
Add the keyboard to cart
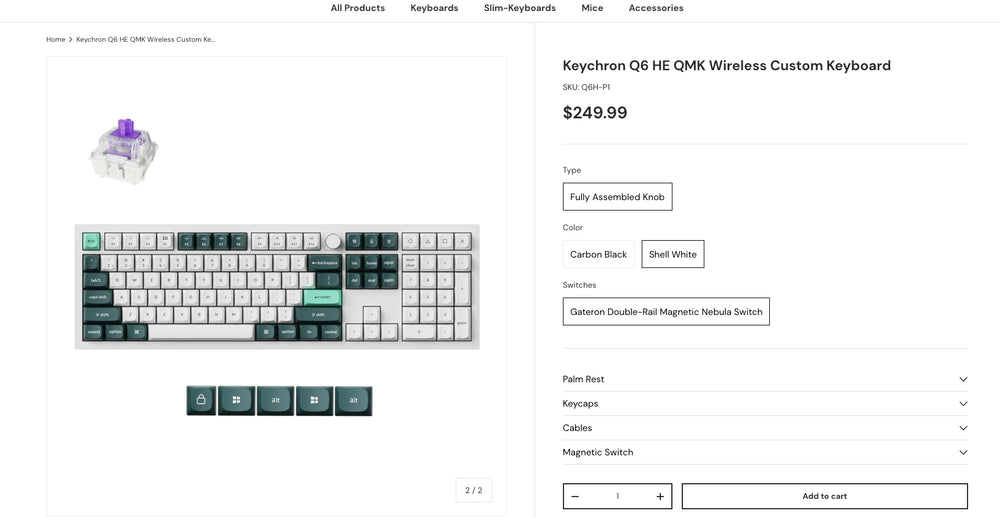click(825, 496)
